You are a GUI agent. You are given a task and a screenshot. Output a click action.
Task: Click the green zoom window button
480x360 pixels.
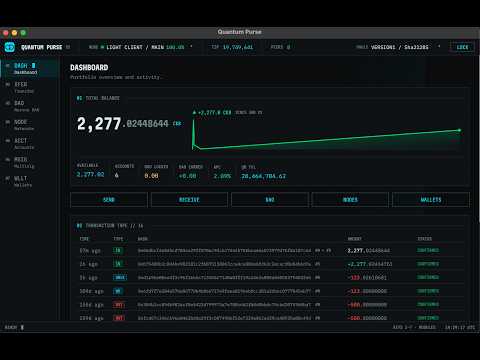[23, 33]
